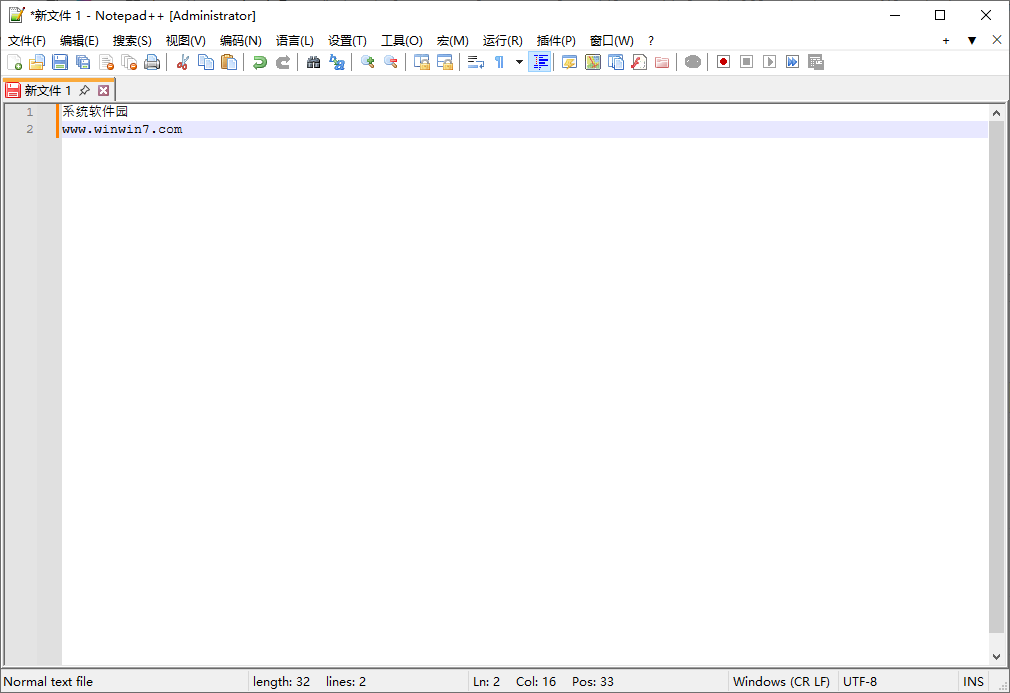Viewport: 1010px width, 693px height.
Task: Open Folder as Workspace icon
Action: click(662, 62)
